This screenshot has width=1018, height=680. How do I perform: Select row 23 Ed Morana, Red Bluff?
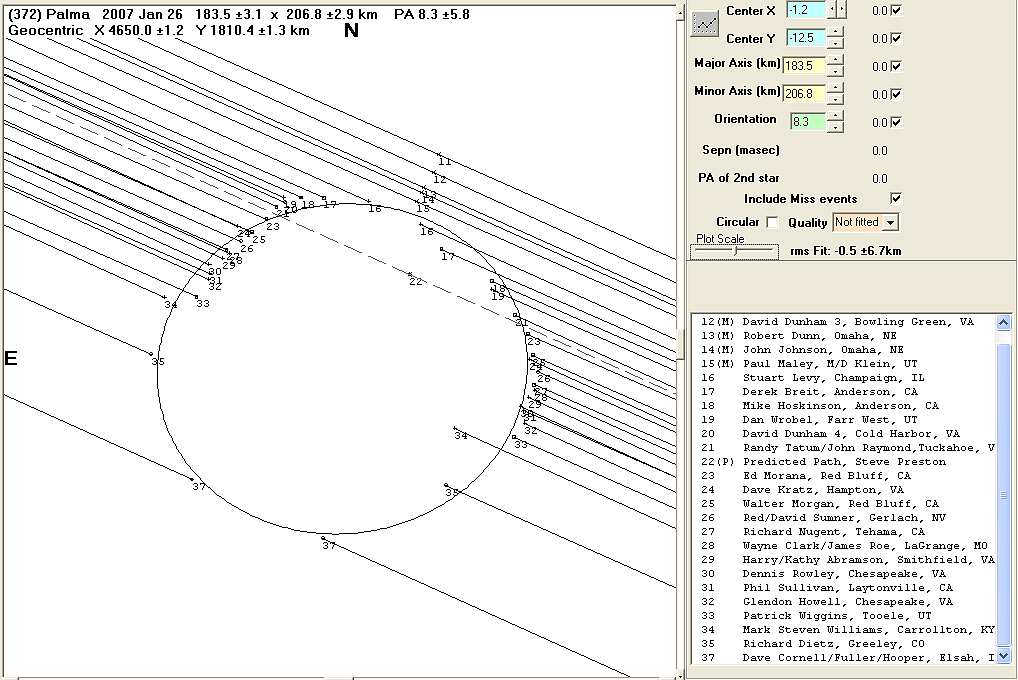(x=843, y=475)
